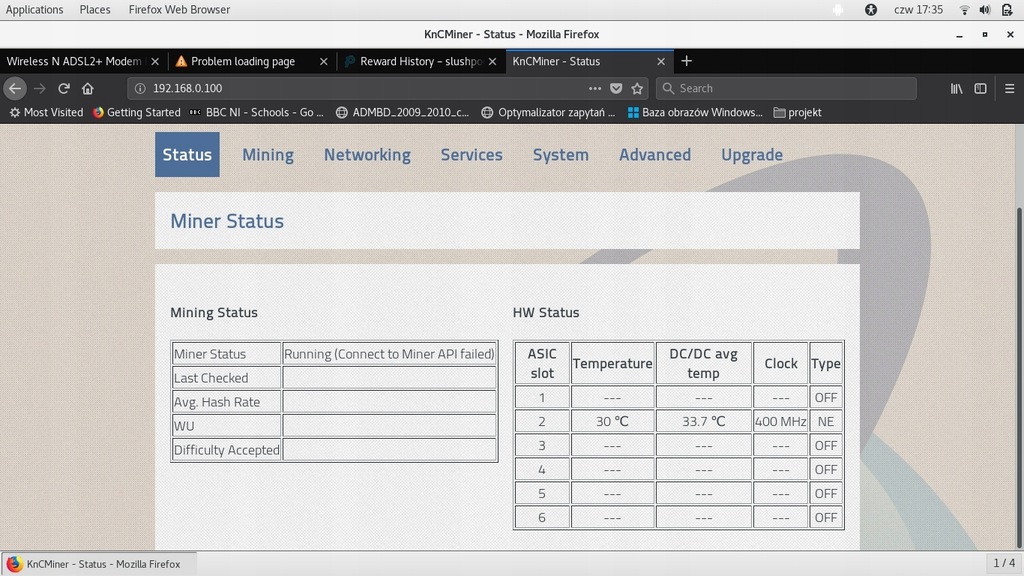Click the Search input field
The height and width of the screenshot is (576, 1024).
pos(786,88)
